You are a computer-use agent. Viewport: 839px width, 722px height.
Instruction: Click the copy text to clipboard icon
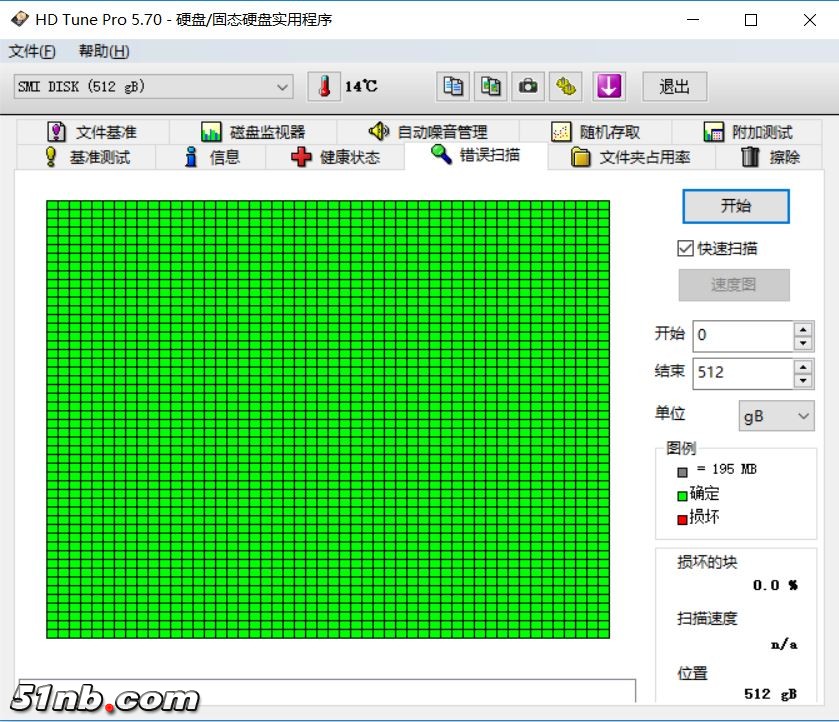453,87
